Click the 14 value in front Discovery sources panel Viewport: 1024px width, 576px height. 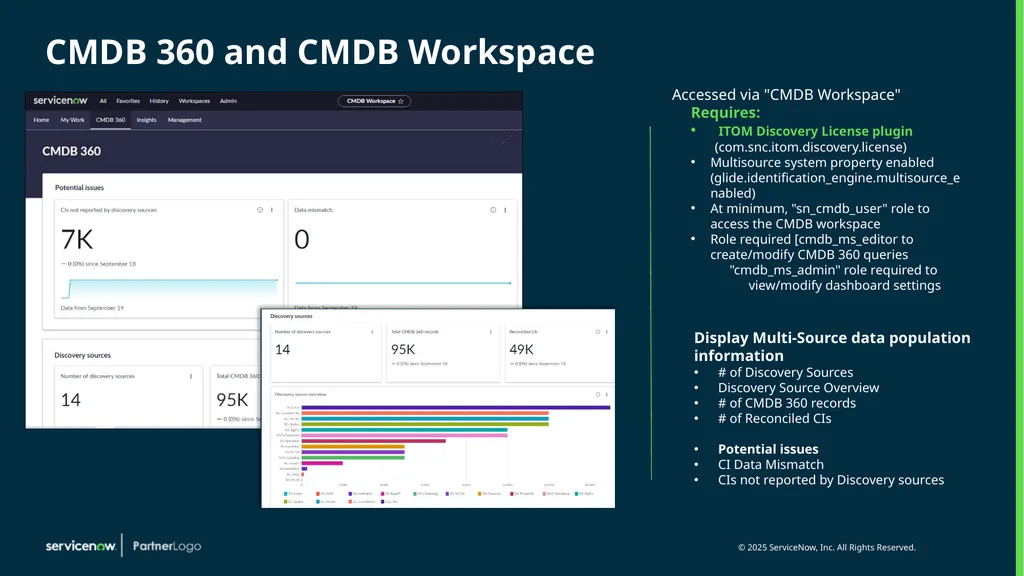282,349
